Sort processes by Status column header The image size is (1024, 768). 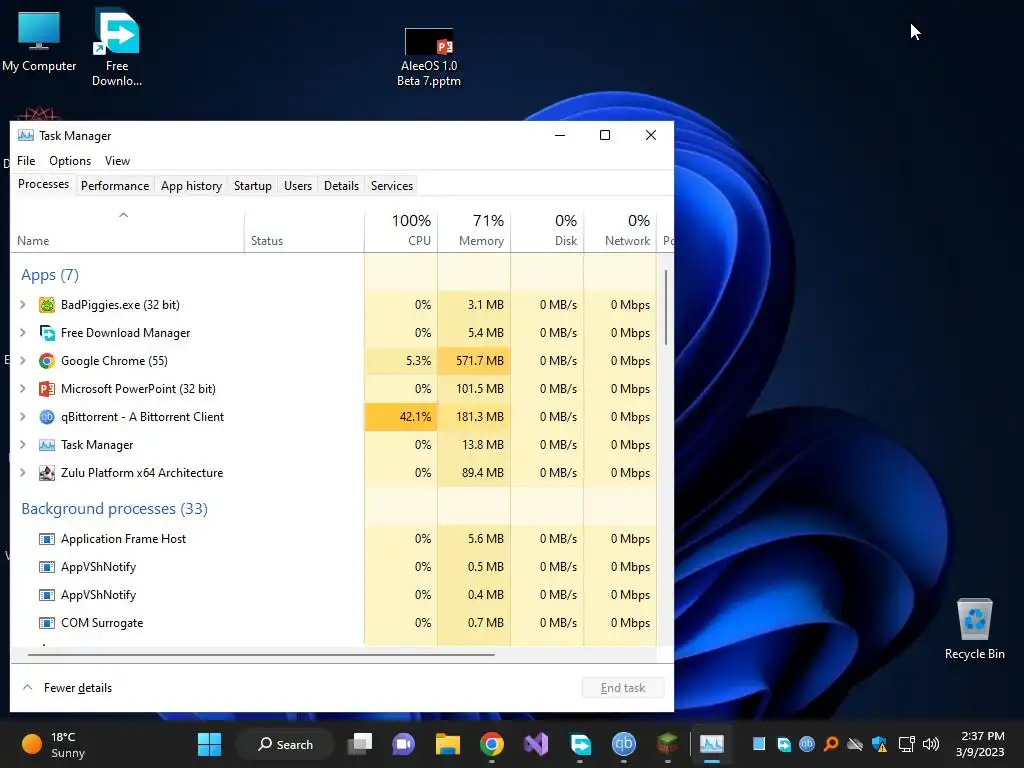304,231
